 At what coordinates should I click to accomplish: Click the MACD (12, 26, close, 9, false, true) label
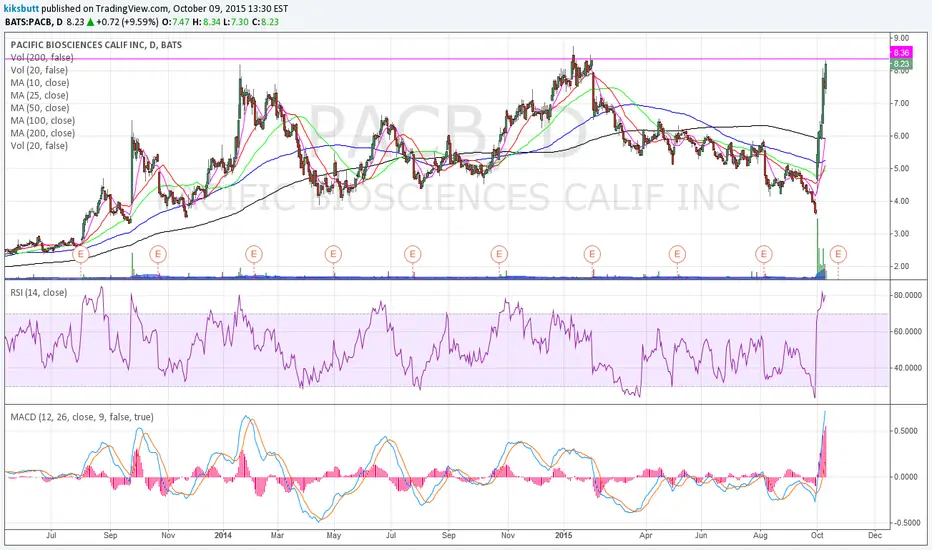82,417
